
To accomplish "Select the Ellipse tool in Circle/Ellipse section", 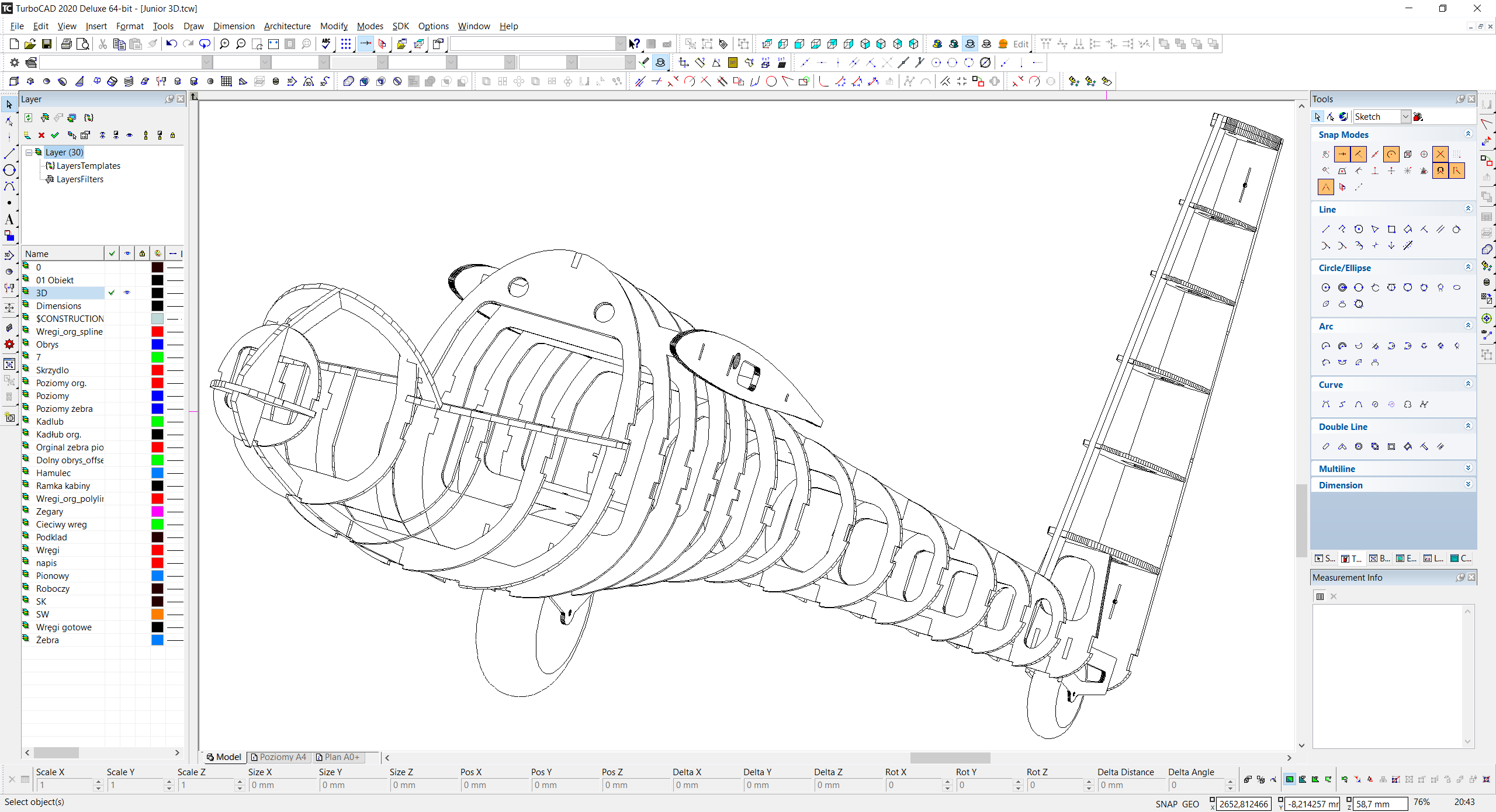I will point(1457,287).
